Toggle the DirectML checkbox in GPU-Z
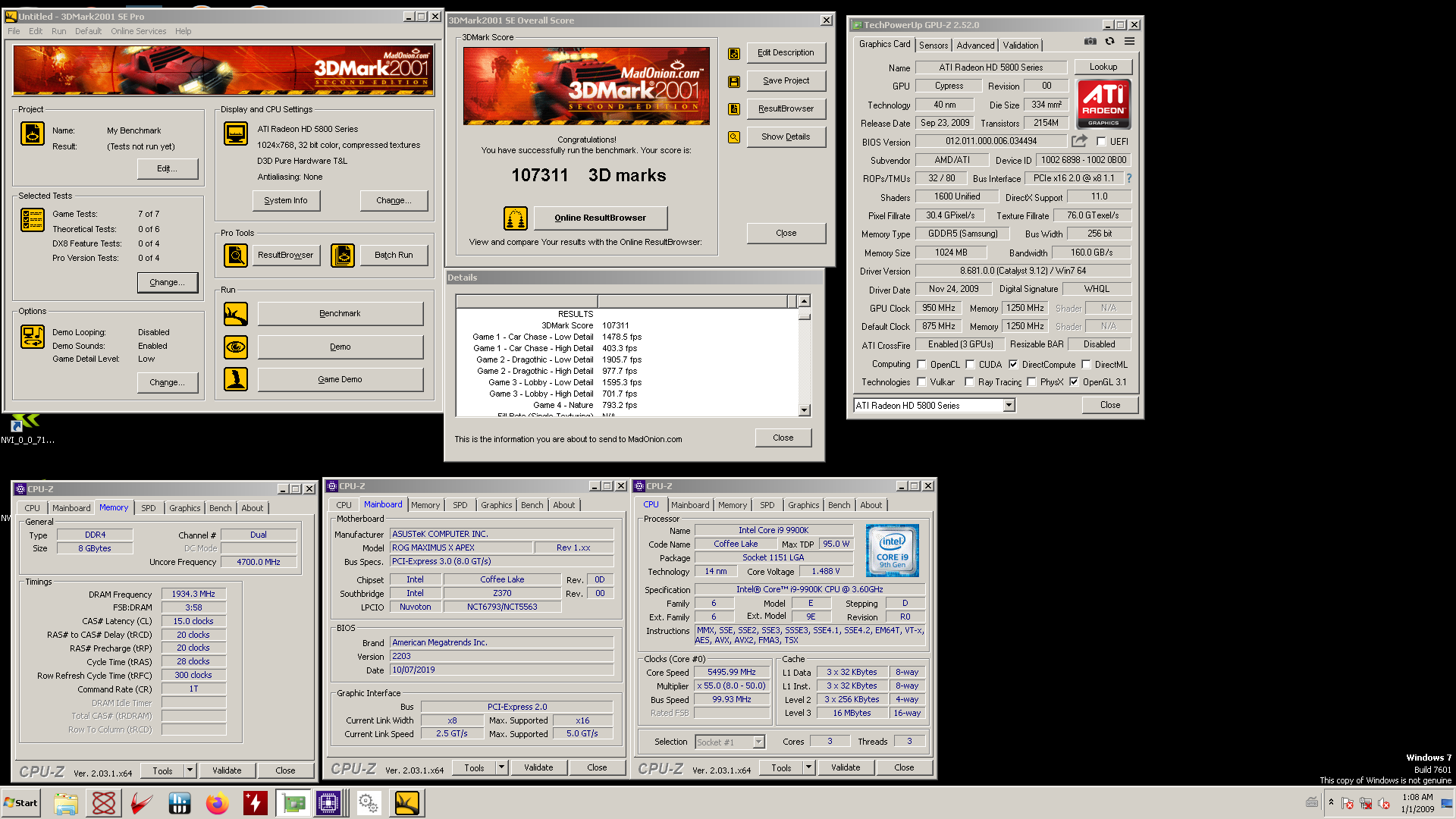This screenshot has height=819, width=1456. click(x=1086, y=365)
